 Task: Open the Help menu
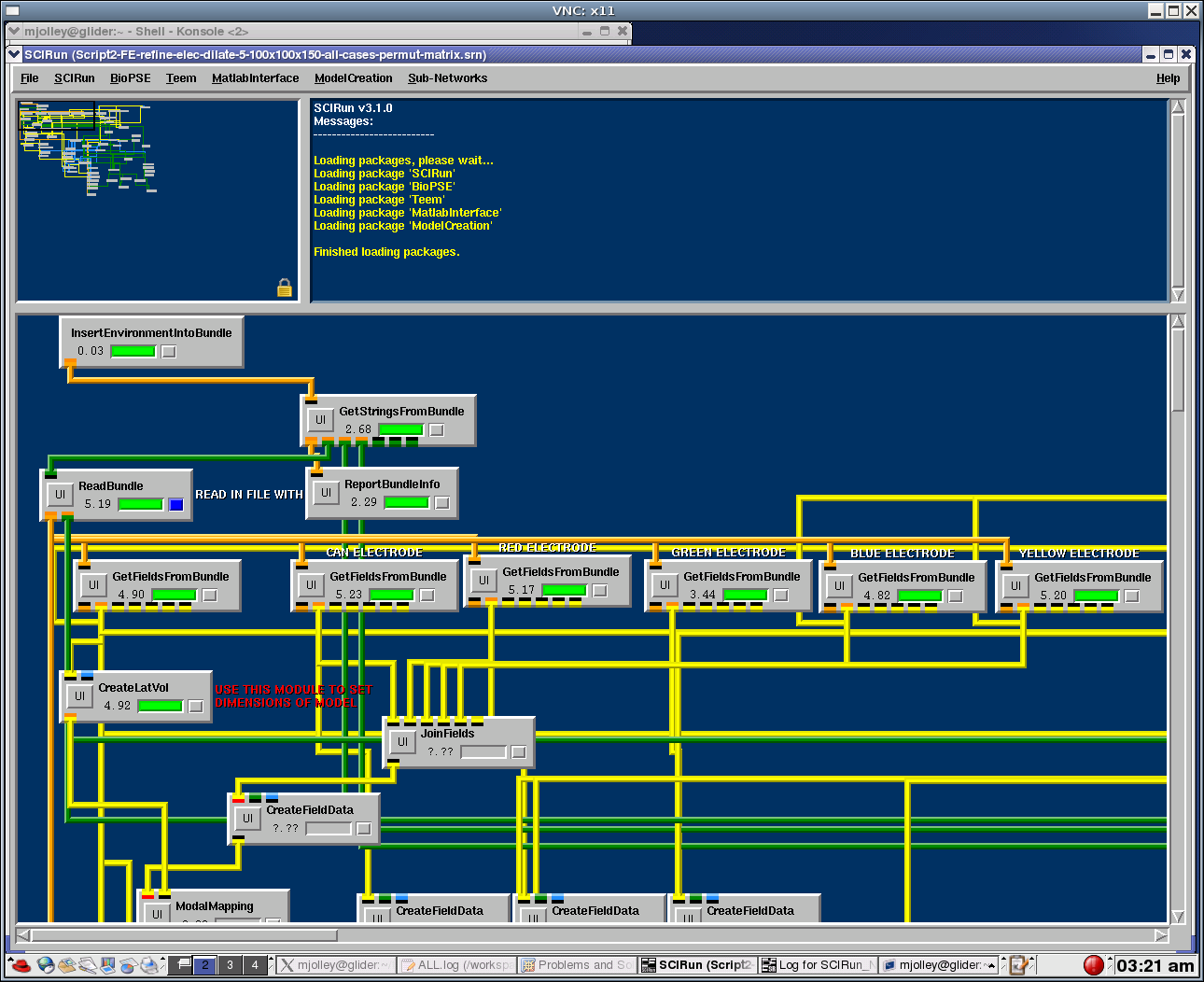tap(1168, 78)
